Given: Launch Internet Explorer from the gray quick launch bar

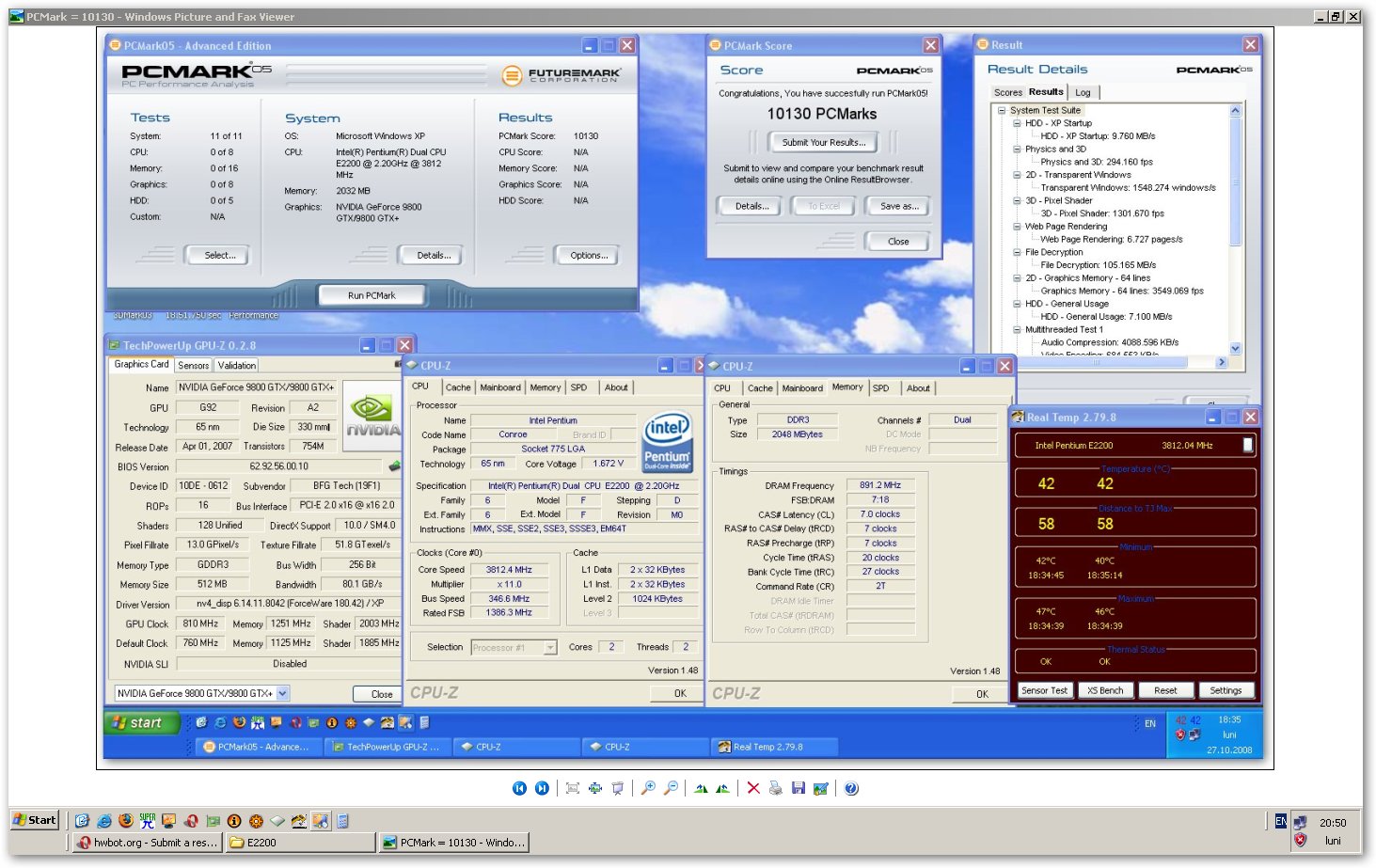Looking at the screenshot, I should pos(104,821).
